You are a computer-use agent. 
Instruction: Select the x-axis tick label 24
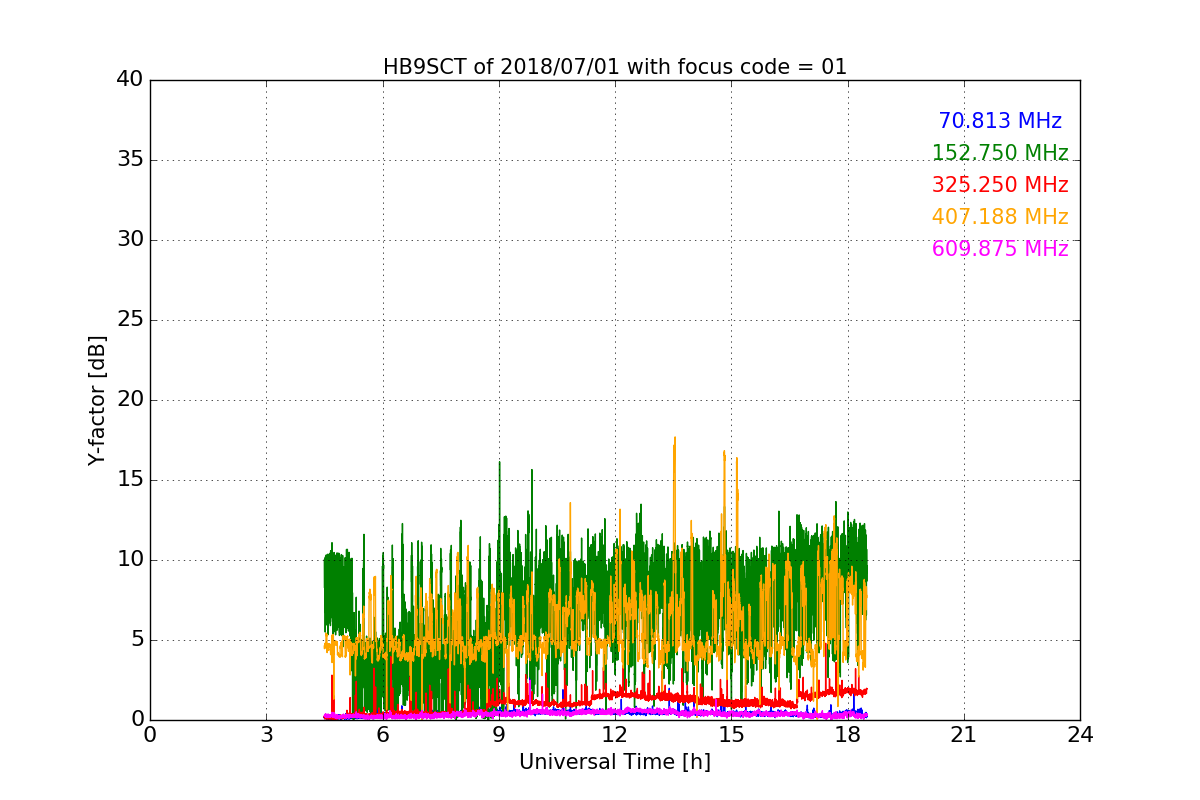tap(1080, 734)
